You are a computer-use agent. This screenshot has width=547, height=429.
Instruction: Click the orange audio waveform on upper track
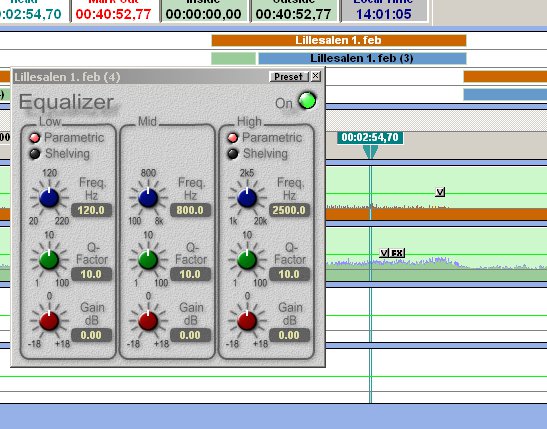pos(436,214)
